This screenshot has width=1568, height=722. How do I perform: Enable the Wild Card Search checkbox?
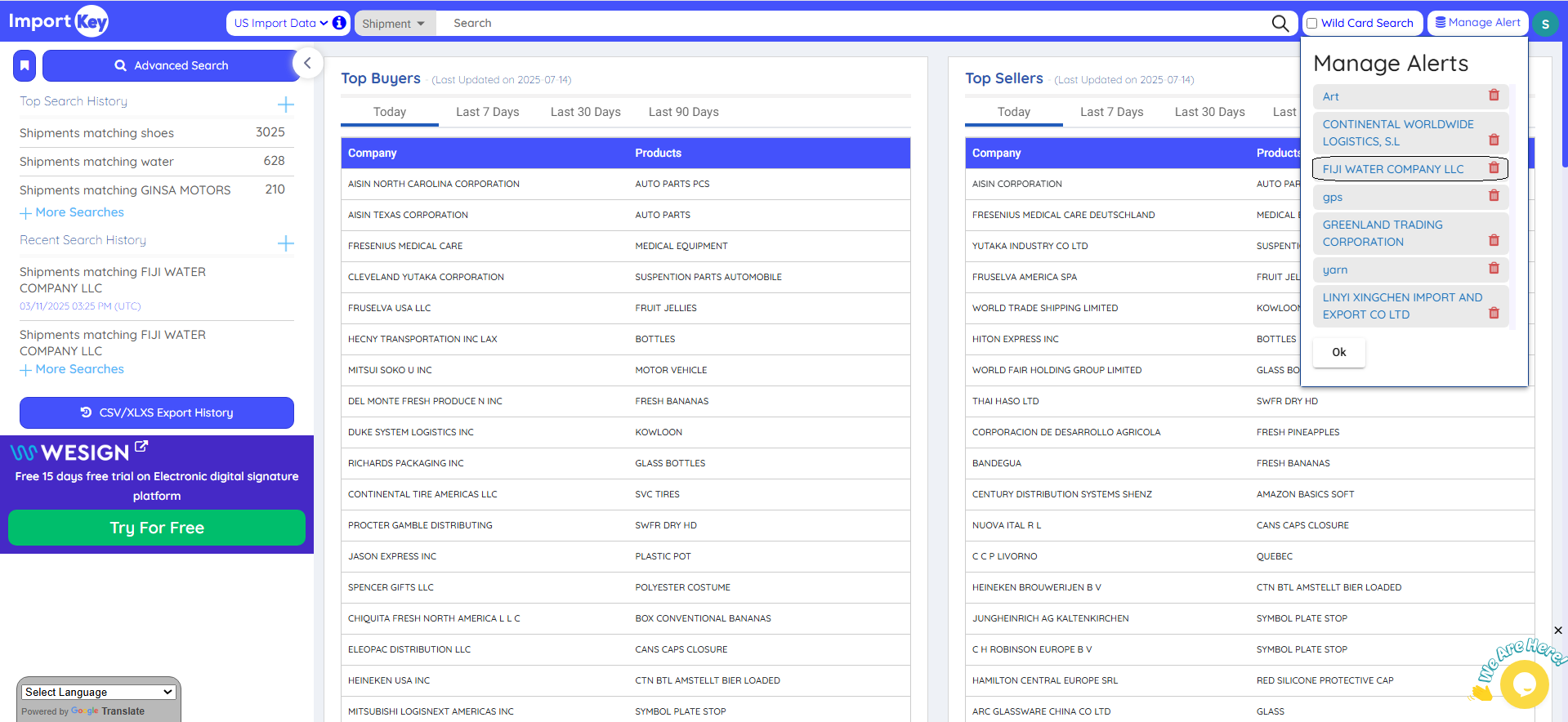(1312, 24)
